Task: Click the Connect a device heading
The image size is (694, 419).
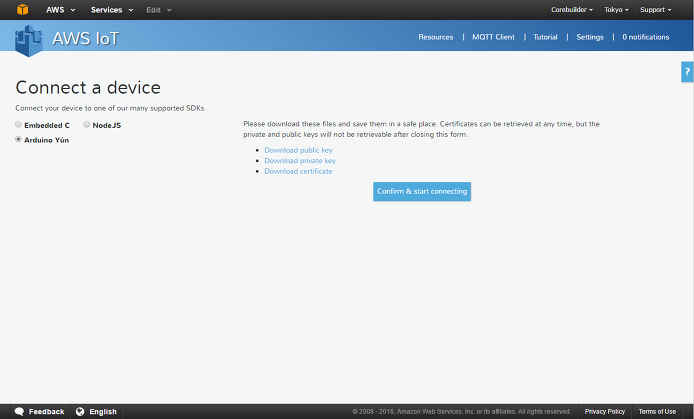Action: click(88, 88)
